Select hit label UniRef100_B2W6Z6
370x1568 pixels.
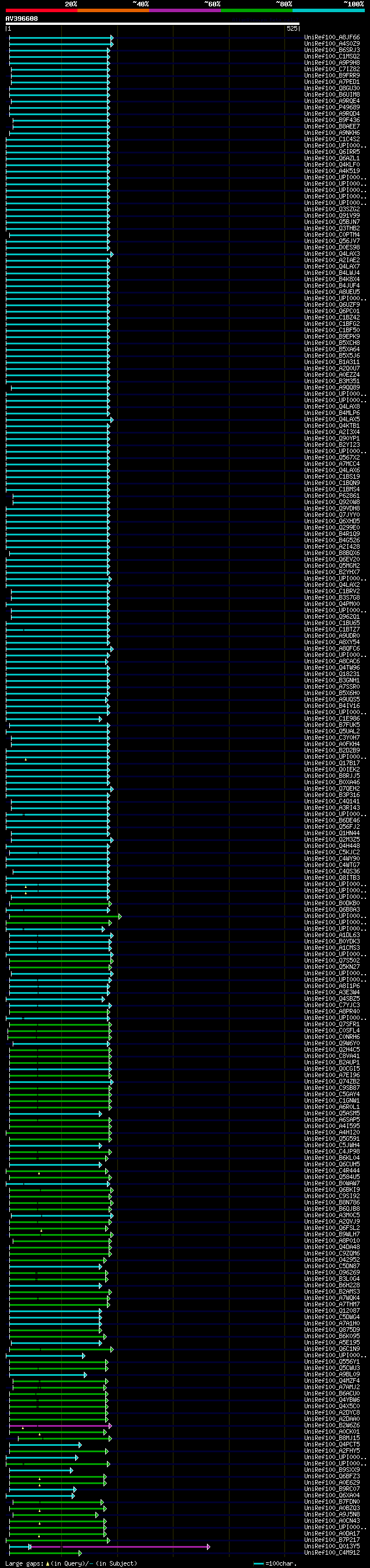tap(332, 1426)
